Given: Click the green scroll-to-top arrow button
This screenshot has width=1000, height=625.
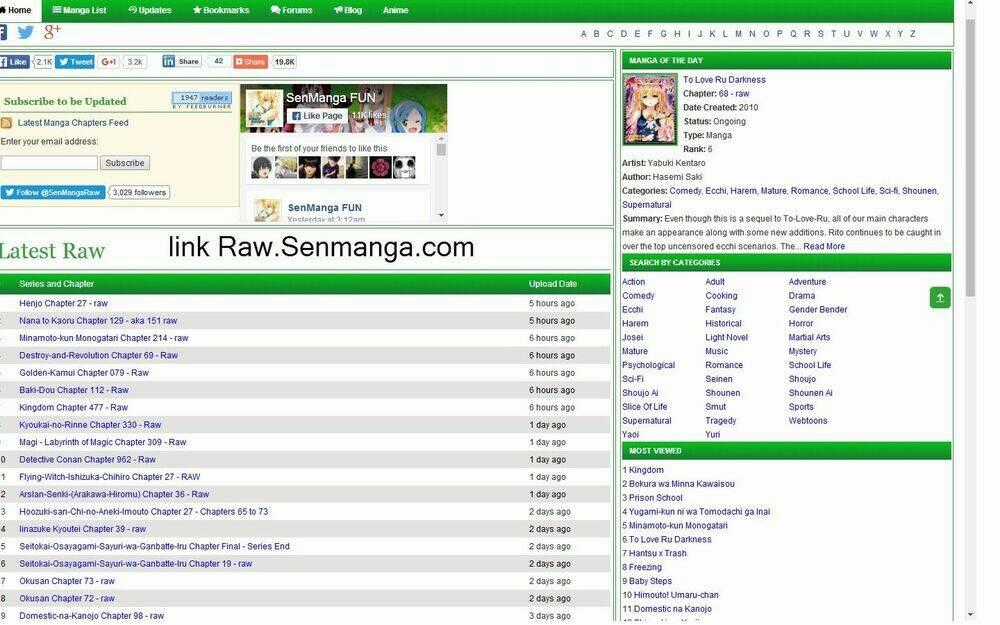Looking at the screenshot, I should [x=939, y=297].
